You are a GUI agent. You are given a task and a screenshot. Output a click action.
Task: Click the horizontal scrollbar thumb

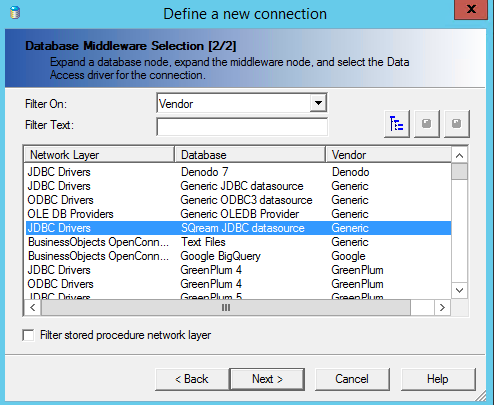tap(226, 307)
